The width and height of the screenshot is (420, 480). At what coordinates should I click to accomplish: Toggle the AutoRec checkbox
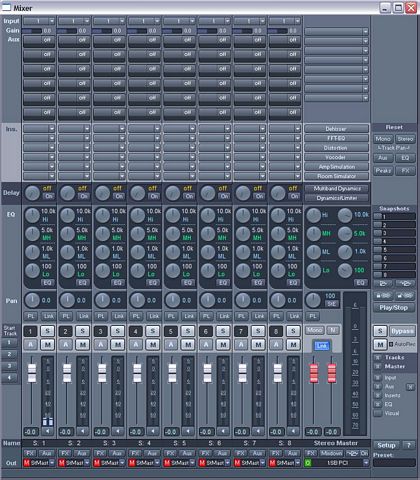(x=391, y=344)
